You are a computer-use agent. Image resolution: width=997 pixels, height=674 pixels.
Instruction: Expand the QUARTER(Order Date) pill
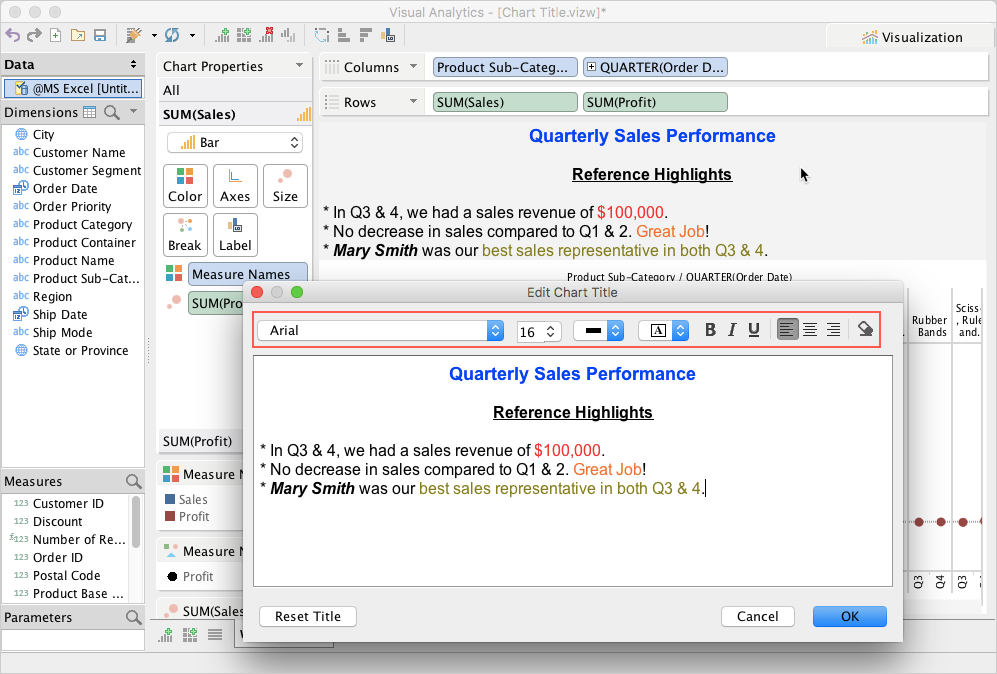[x=591, y=67]
